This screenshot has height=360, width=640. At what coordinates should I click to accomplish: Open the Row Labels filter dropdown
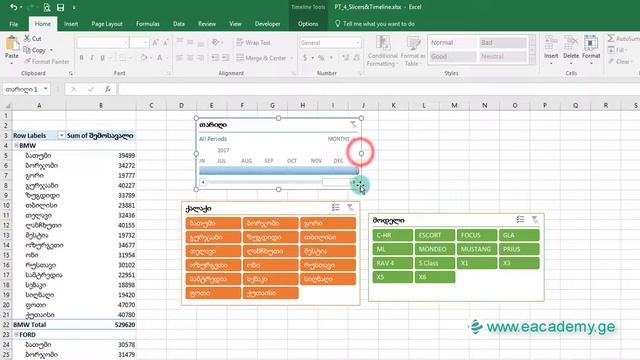[61, 136]
